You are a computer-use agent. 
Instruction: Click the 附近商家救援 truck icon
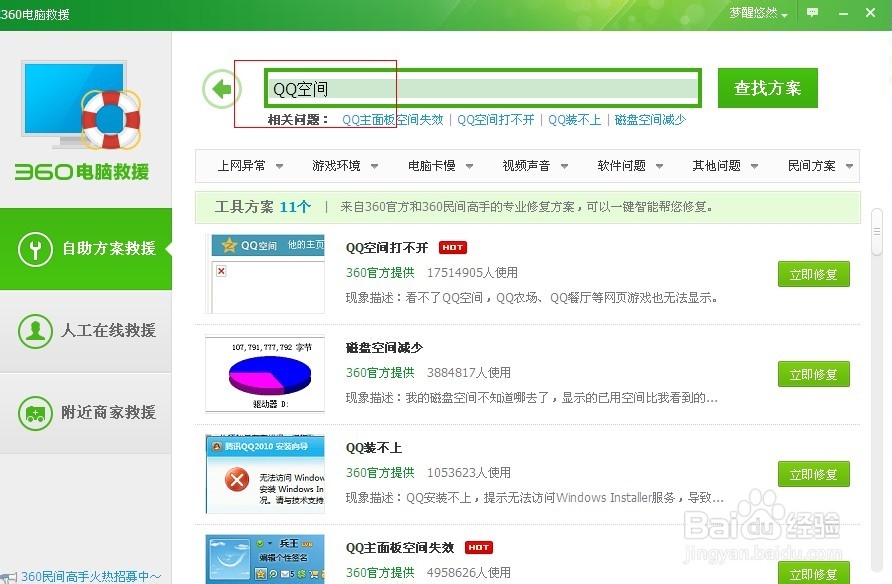coord(35,413)
